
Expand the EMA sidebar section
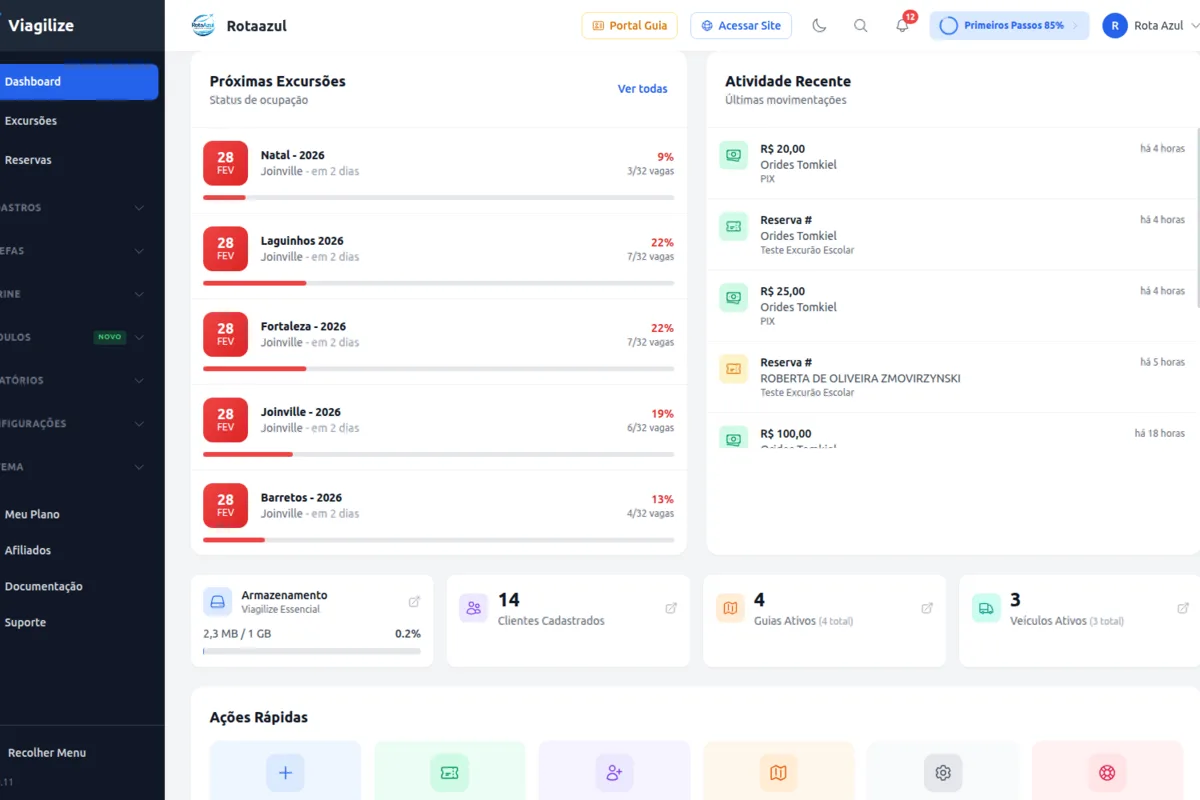click(72, 467)
